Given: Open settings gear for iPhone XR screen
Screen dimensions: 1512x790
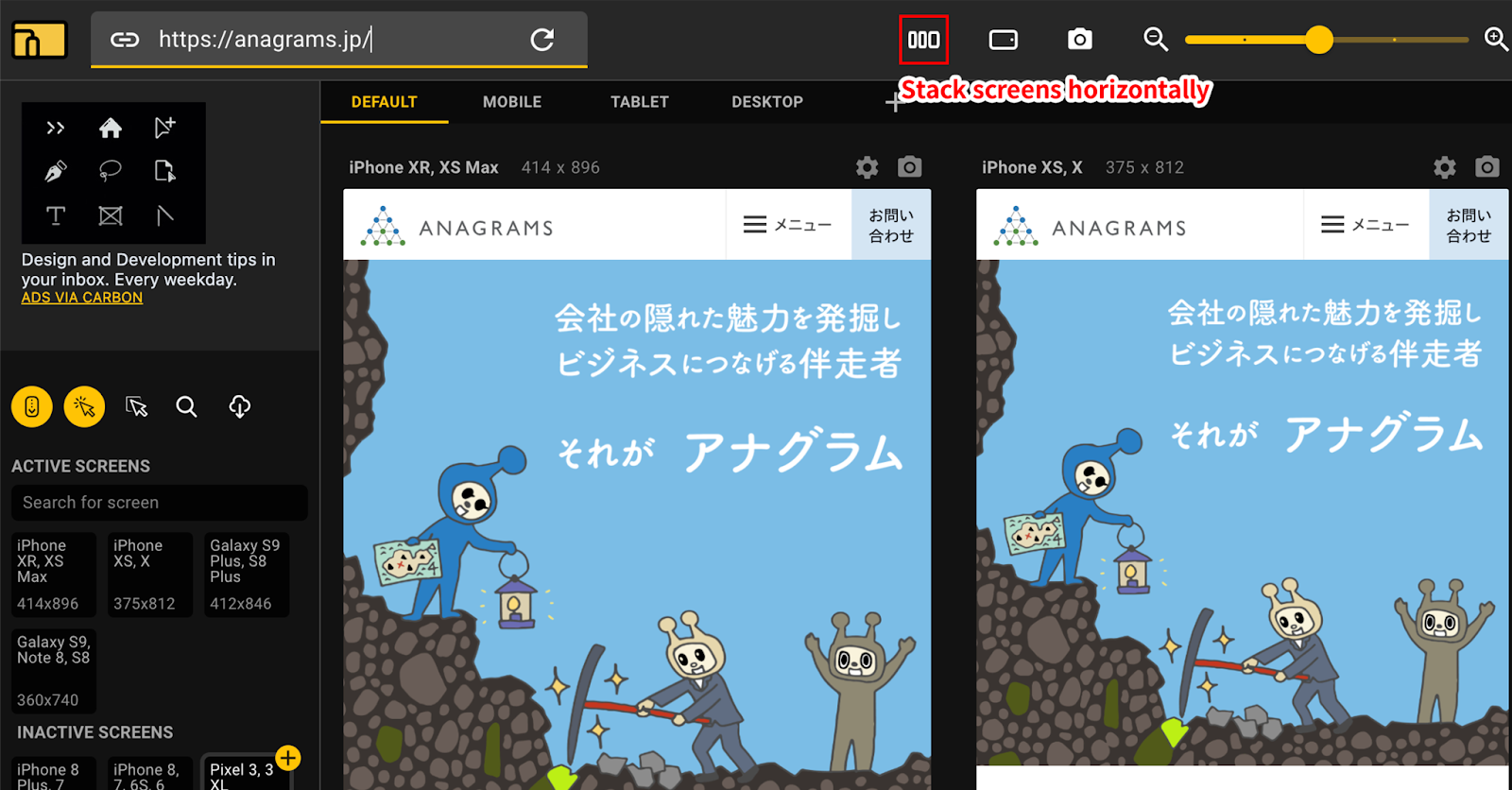Looking at the screenshot, I should (867, 167).
